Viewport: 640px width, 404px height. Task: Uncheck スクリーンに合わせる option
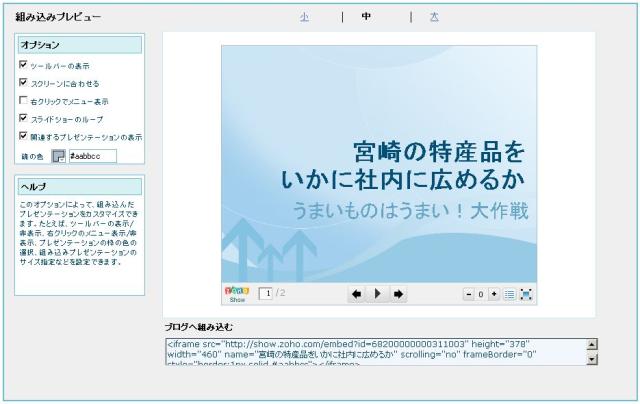[x=23, y=82]
